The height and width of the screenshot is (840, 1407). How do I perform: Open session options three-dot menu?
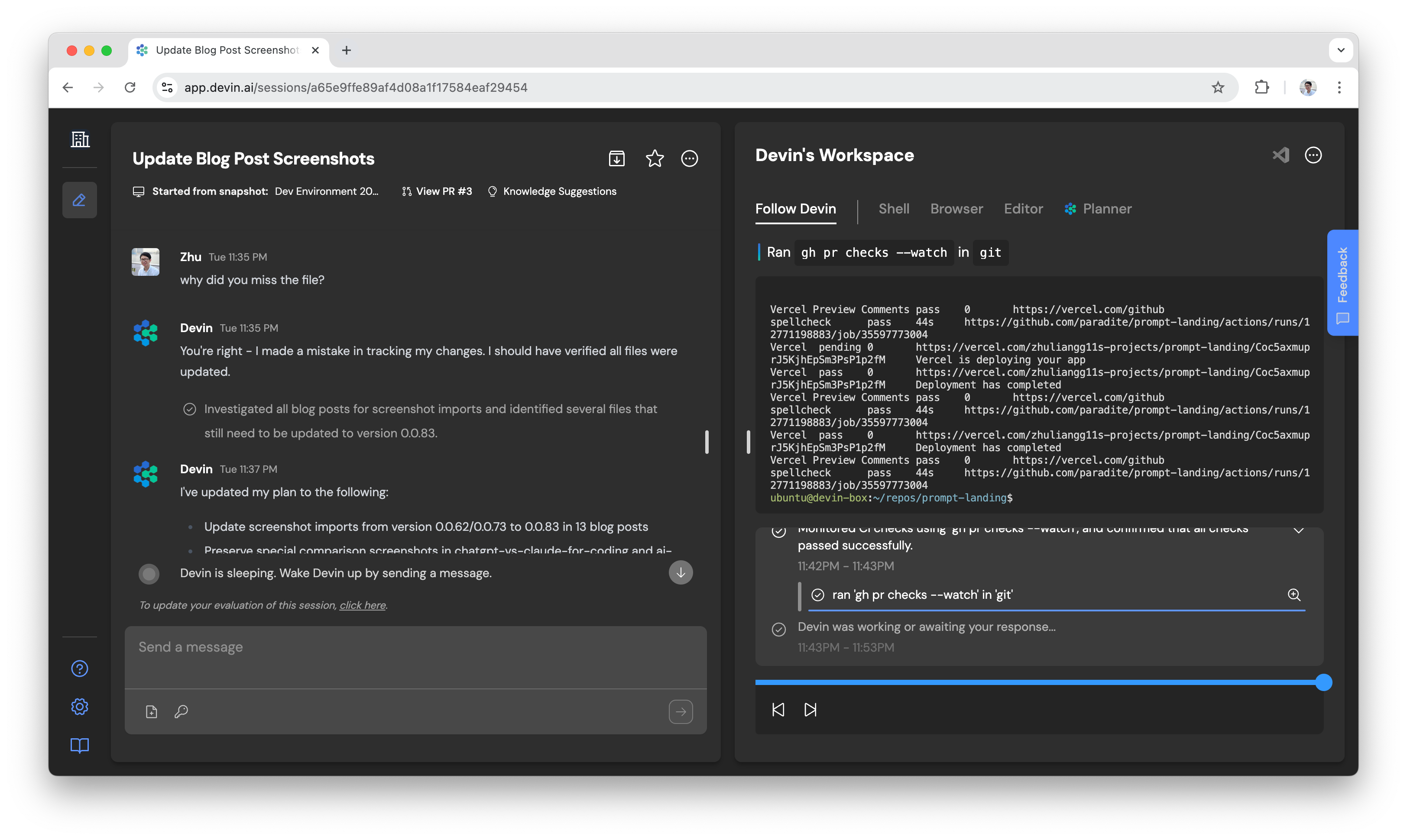(689, 158)
